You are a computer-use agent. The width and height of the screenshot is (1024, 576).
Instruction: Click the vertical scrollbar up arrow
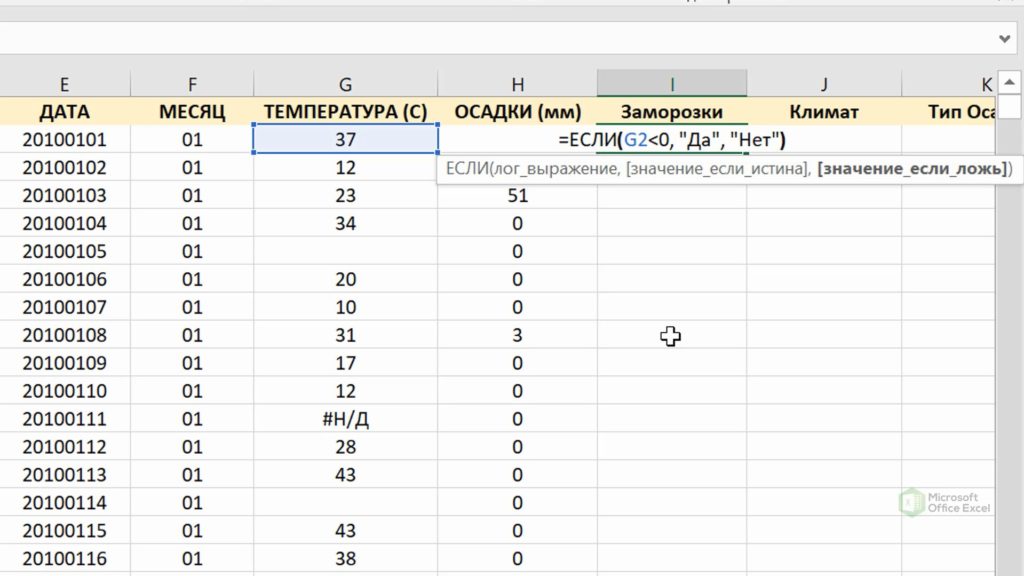point(1009,82)
